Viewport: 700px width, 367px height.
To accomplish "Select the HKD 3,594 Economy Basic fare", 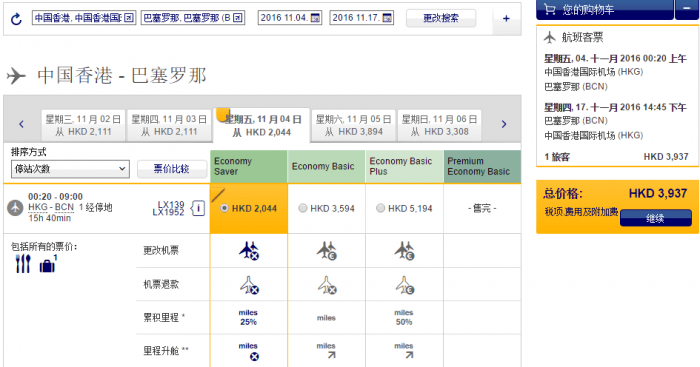I will tap(303, 208).
